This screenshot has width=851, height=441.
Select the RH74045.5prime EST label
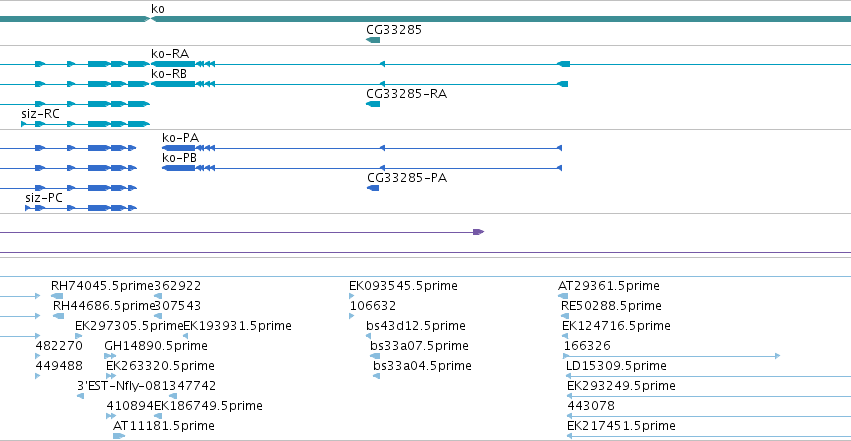[103, 286]
